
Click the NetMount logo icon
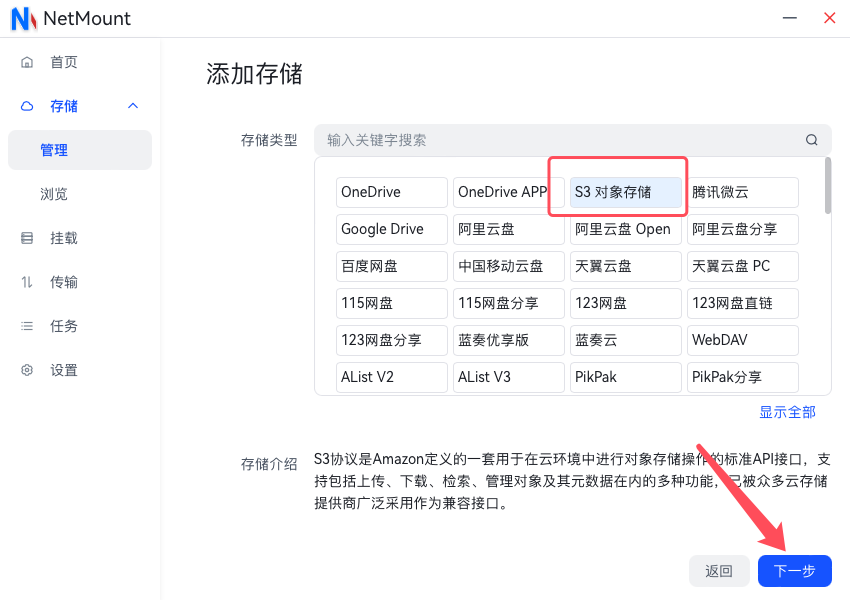(x=24, y=18)
